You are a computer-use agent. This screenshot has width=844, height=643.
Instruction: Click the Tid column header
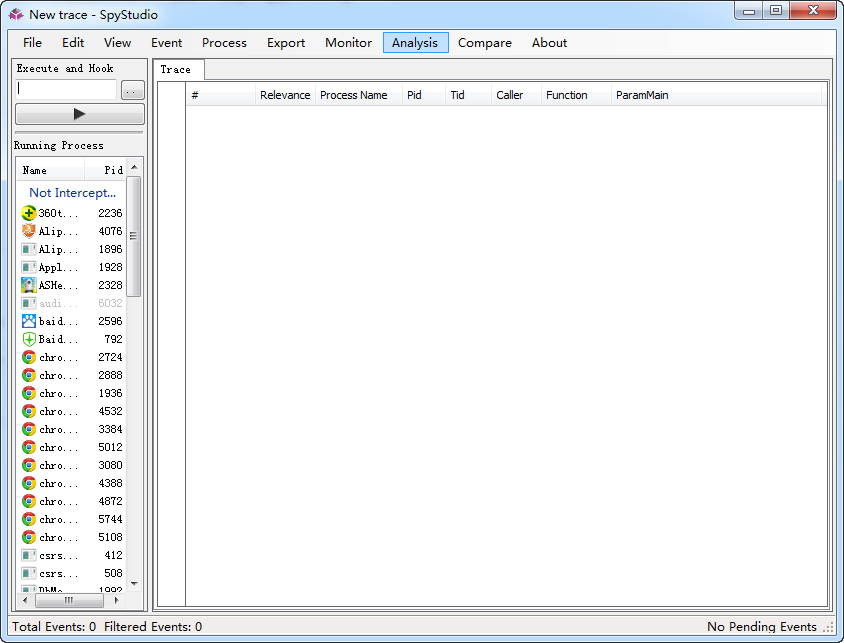tap(468, 95)
